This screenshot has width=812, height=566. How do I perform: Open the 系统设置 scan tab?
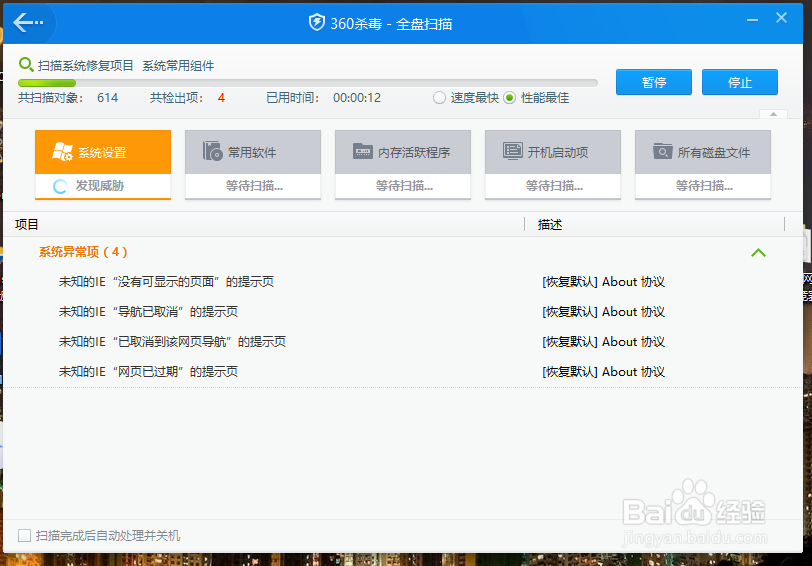[103, 164]
